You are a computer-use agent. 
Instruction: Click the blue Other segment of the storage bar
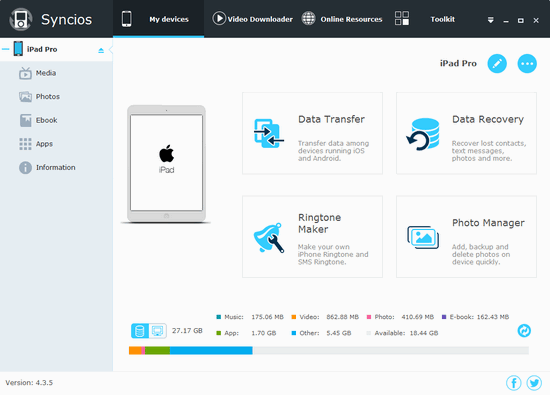[211, 350]
